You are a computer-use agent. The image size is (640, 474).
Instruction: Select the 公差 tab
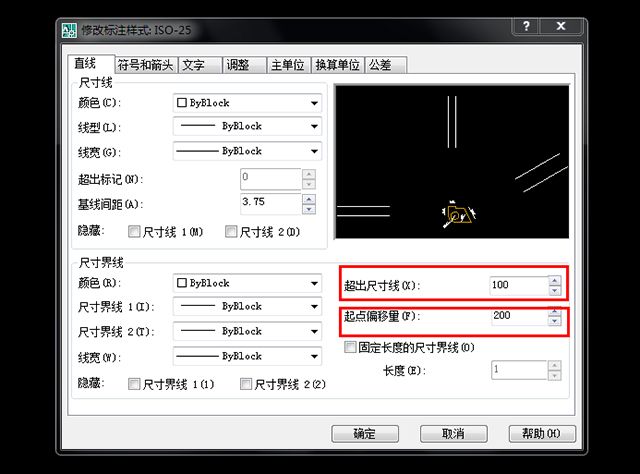point(385,65)
